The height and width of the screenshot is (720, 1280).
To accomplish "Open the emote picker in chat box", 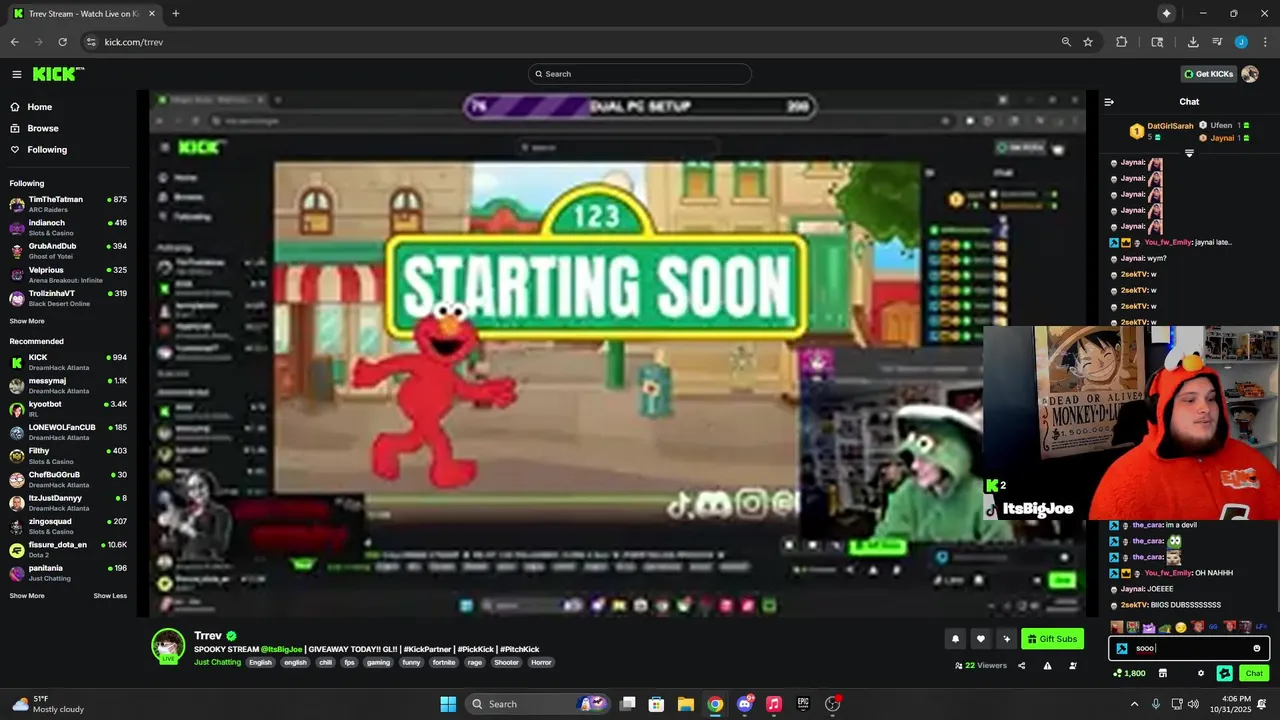I will pyautogui.click(x=1257, y=648).
